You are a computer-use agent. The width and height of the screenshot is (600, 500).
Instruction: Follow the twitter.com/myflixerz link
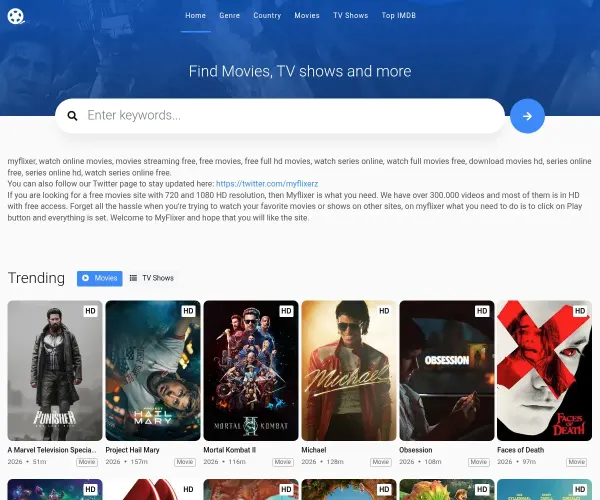tap(267, 184)
